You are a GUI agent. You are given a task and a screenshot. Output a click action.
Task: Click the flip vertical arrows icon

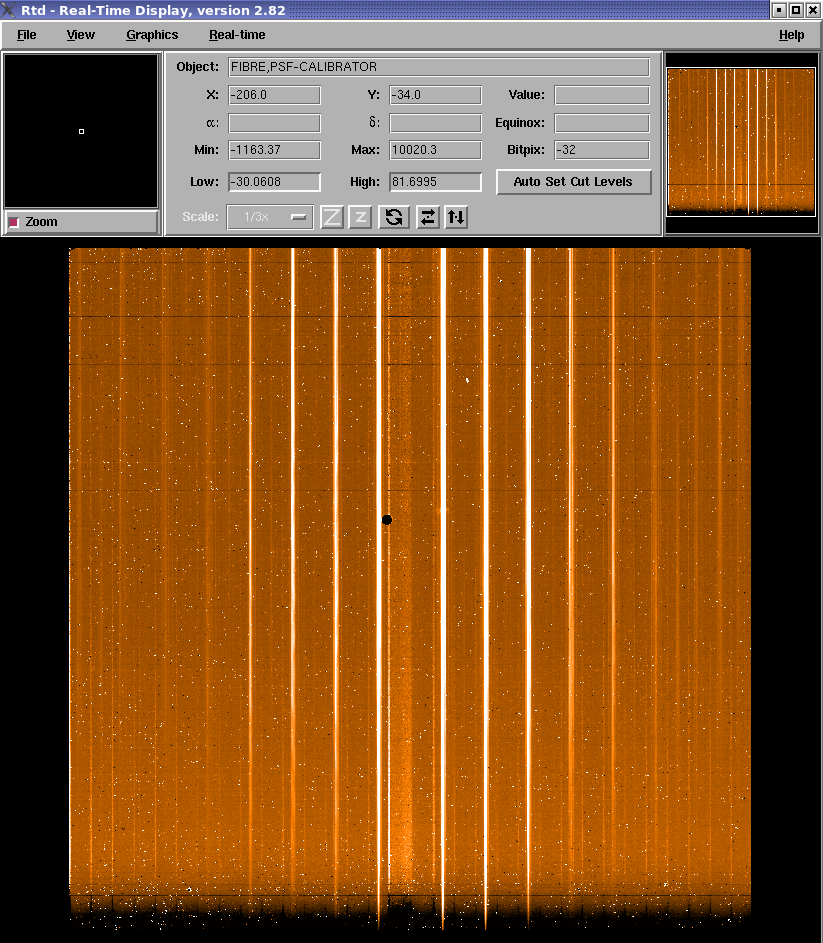point(456,217)
